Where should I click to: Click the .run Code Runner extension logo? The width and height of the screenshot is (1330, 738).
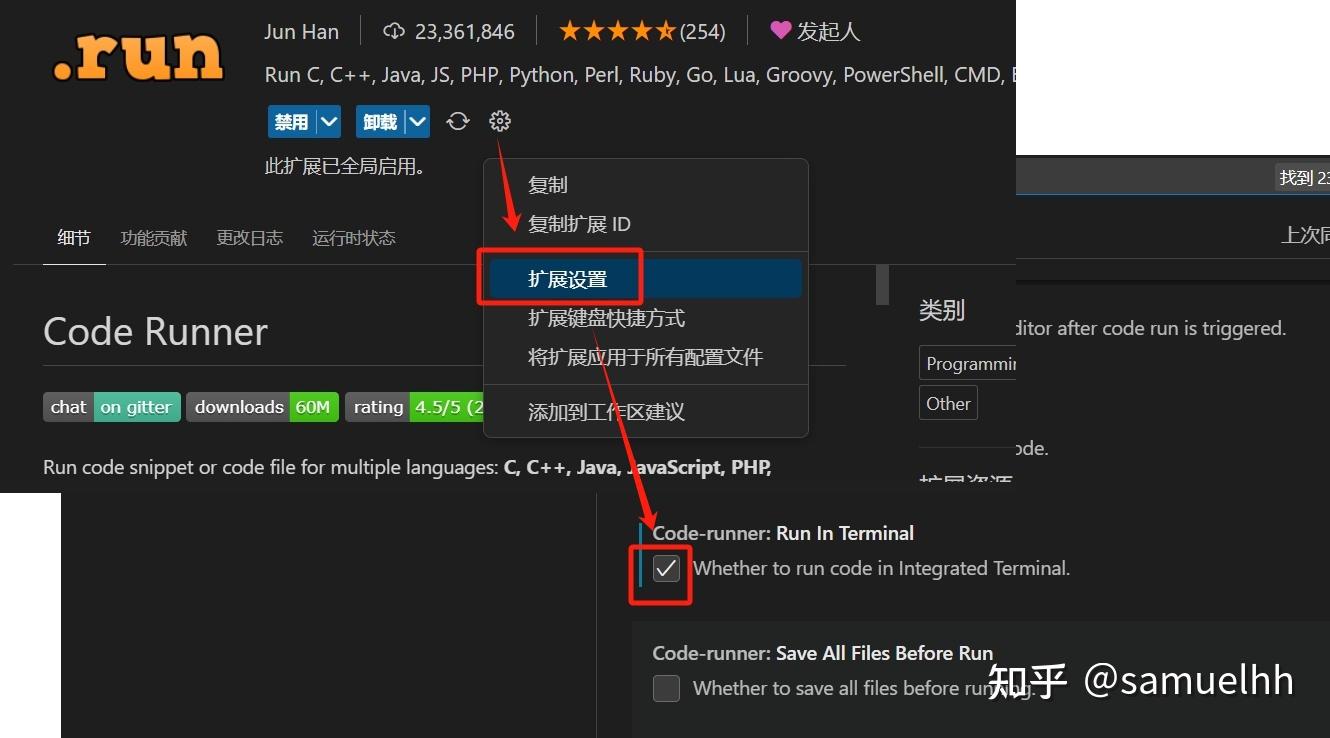pos(137,58)
